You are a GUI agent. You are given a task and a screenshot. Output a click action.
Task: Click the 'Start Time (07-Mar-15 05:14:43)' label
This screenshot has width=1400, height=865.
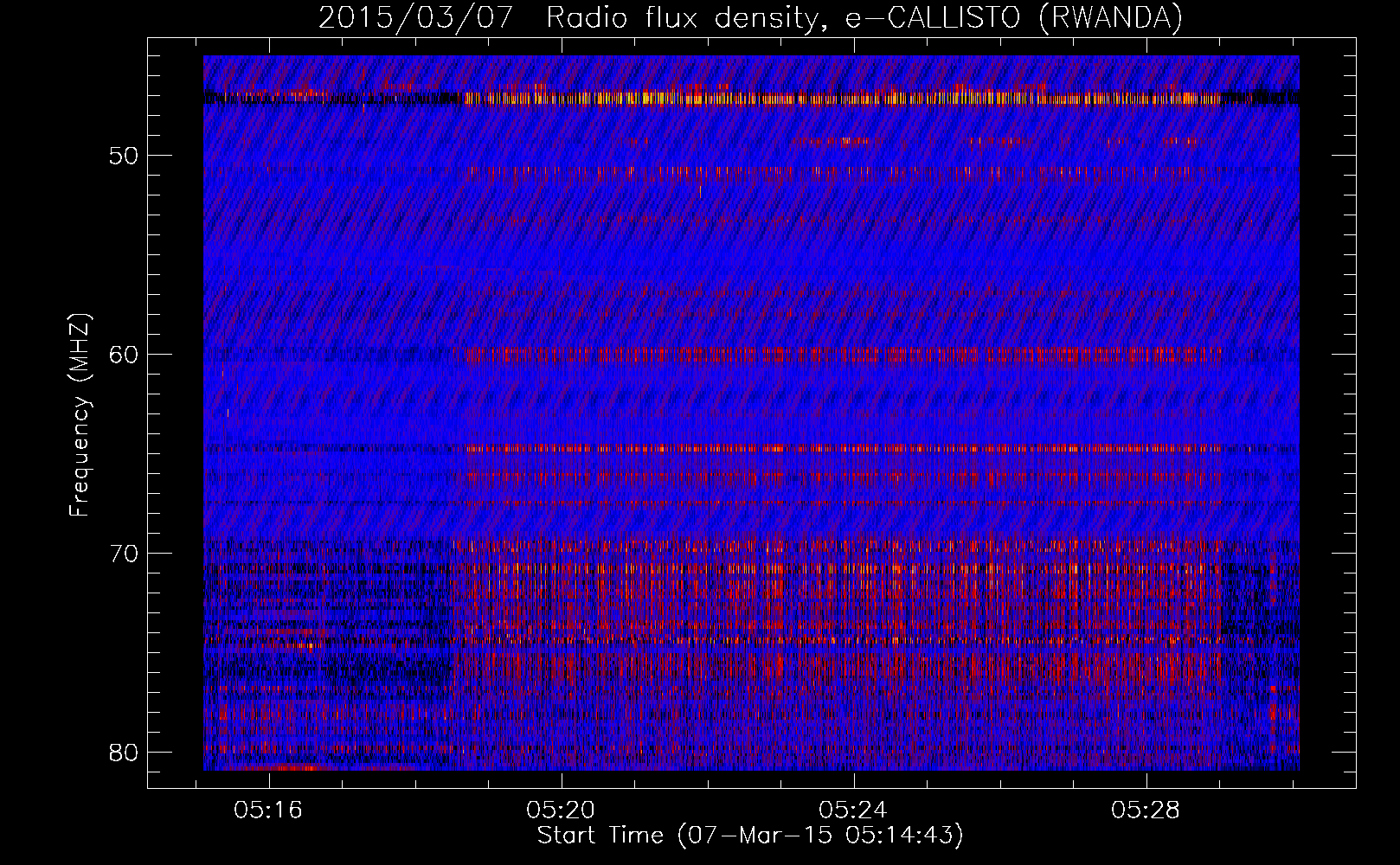(750, 836)
